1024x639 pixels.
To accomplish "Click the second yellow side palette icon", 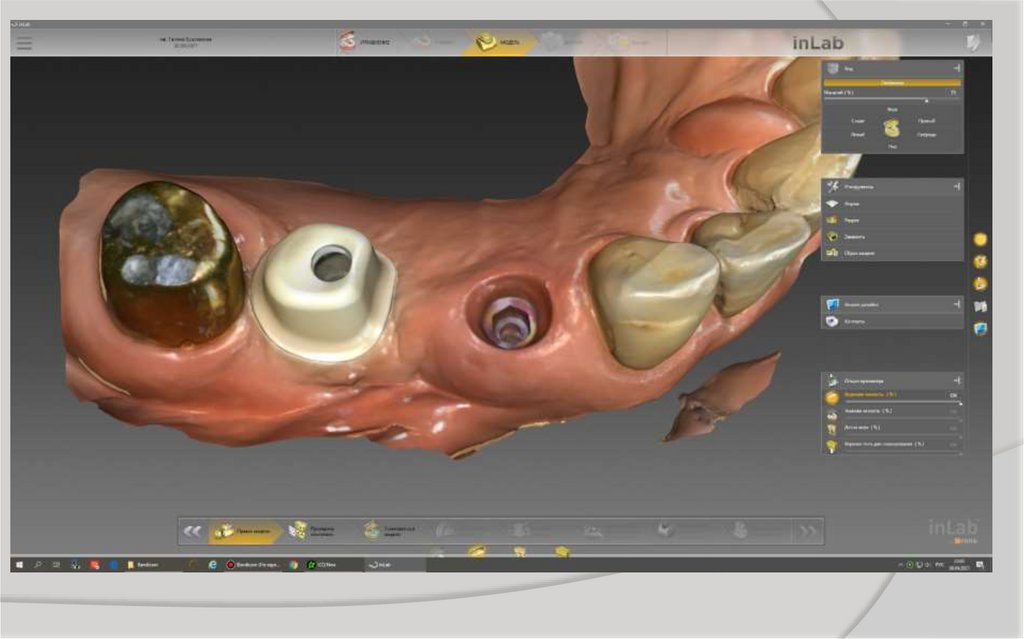I will tap(980, 262).
